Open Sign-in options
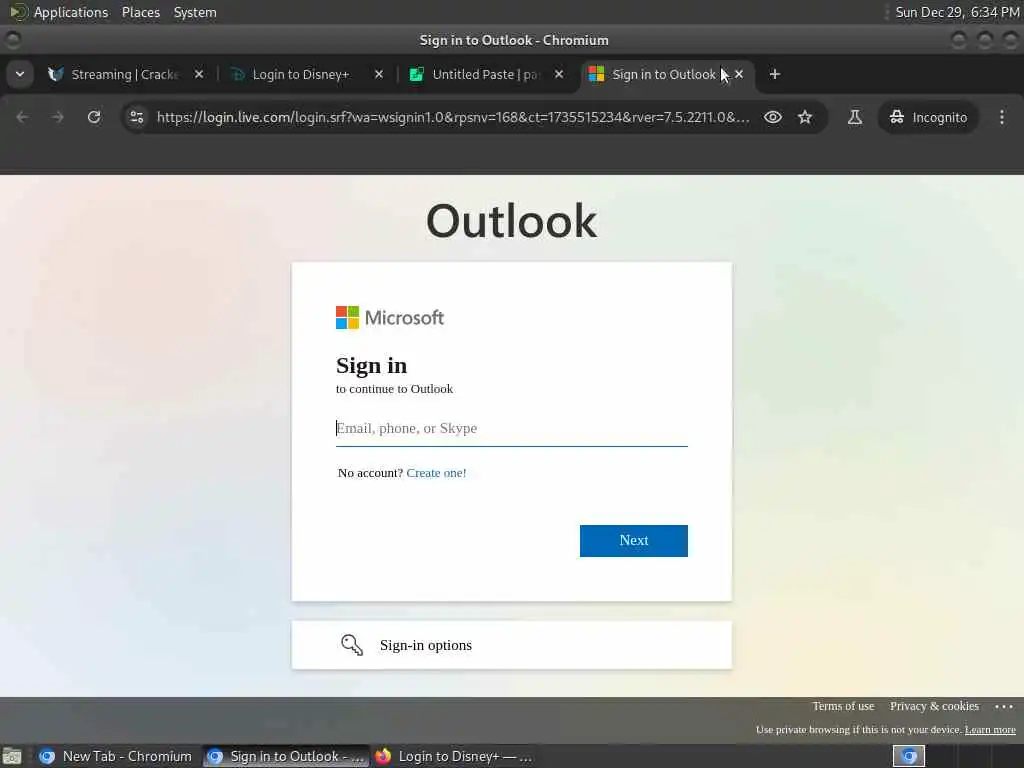Viewport: 1024px width, 768px height. (x=511, y=645)
